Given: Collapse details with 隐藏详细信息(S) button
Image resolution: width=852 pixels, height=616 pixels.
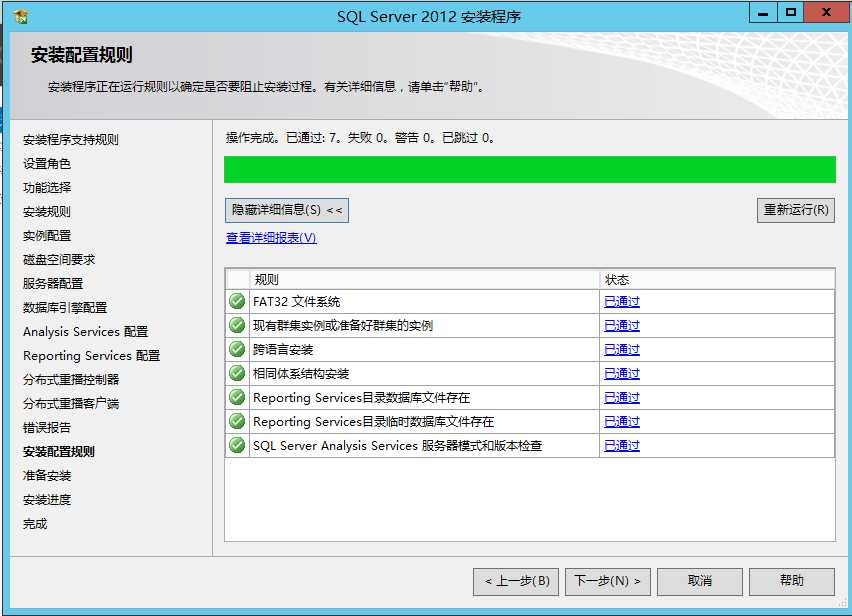Looking at the screenshot, I should (287, 210).
